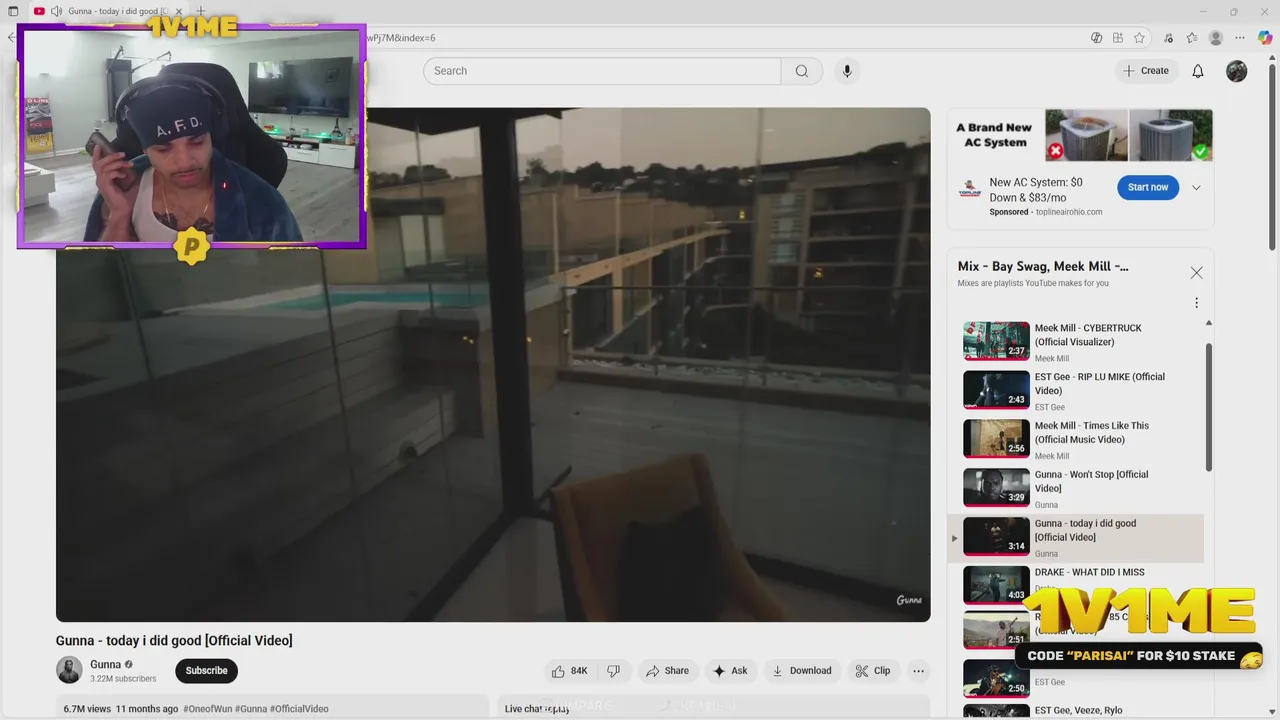Start the AC System ad via Start now

point(1148,187)
